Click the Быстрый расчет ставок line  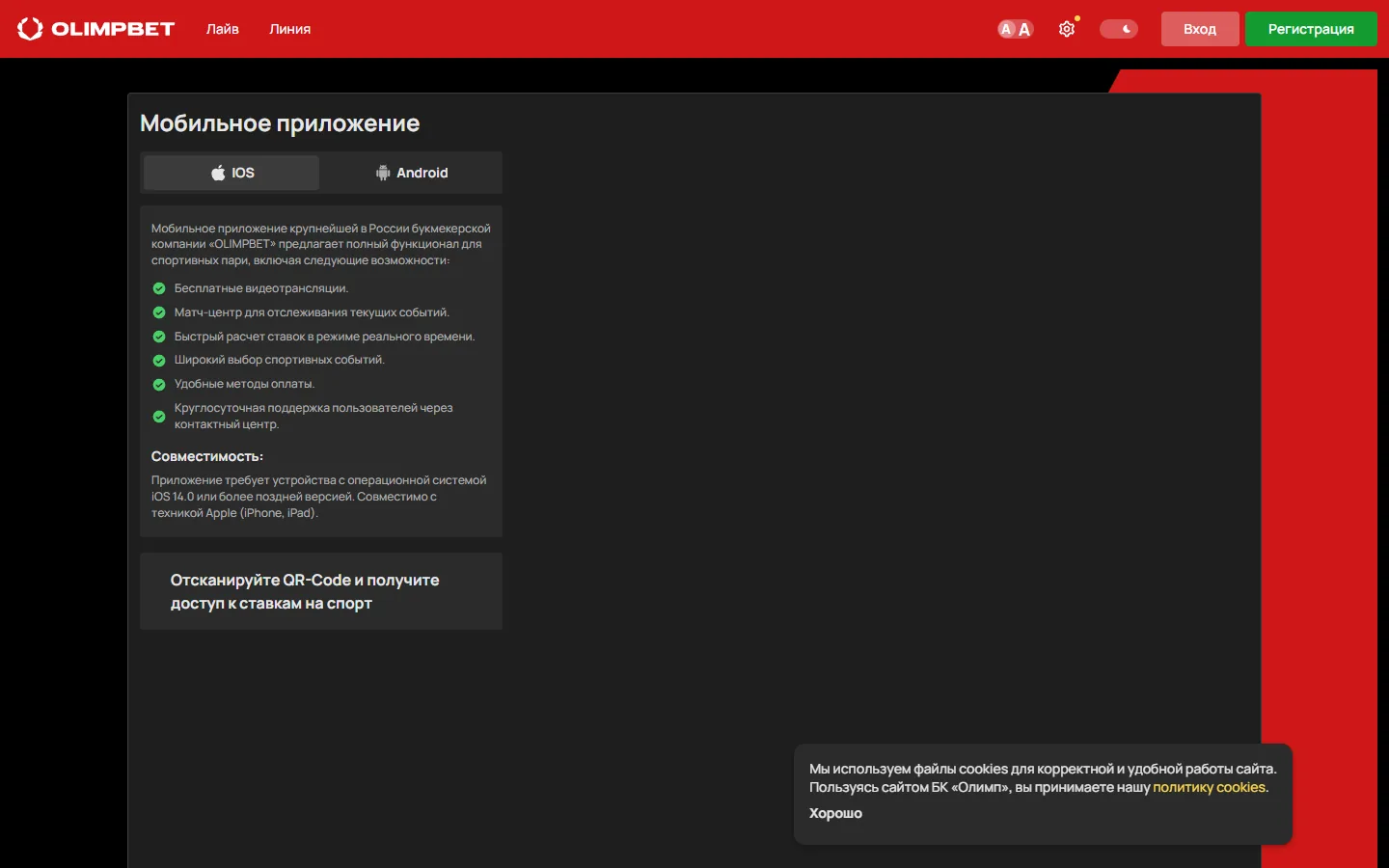(x=324, y=337)
